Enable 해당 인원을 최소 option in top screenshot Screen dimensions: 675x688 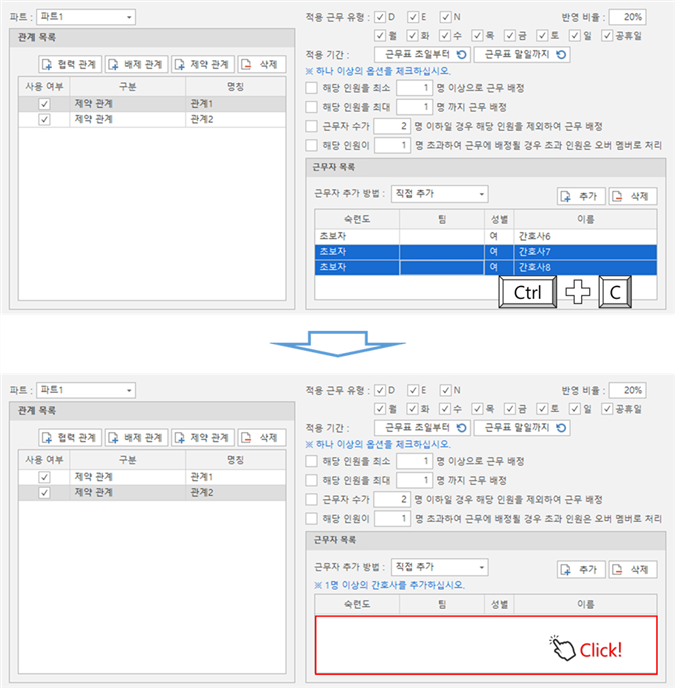point(312,88)
